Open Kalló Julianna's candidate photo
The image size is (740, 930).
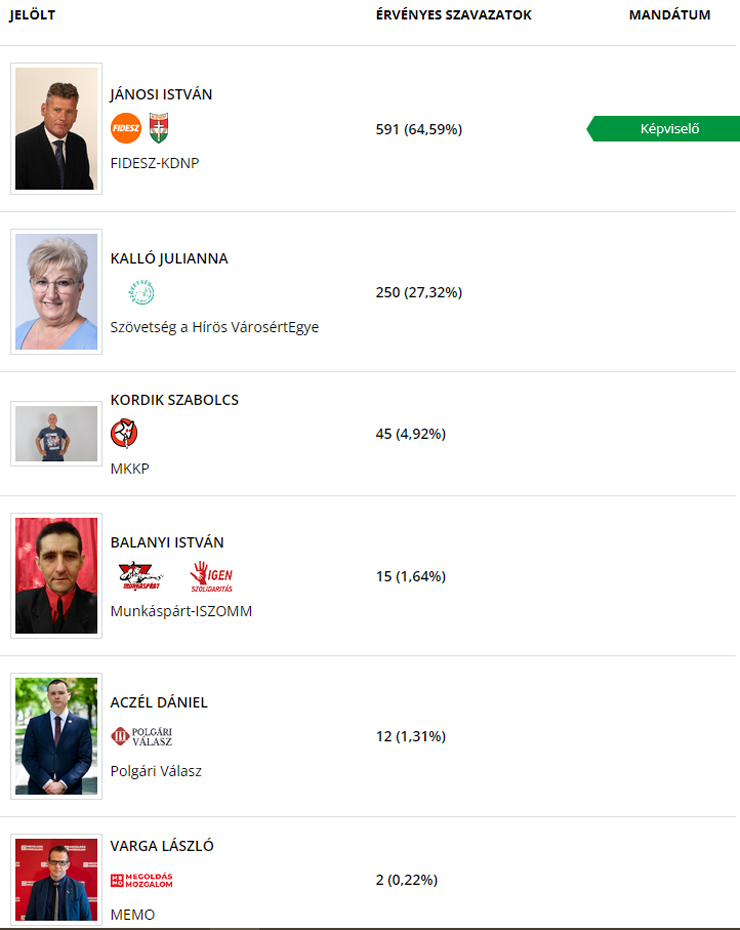(x=56, y=292)
